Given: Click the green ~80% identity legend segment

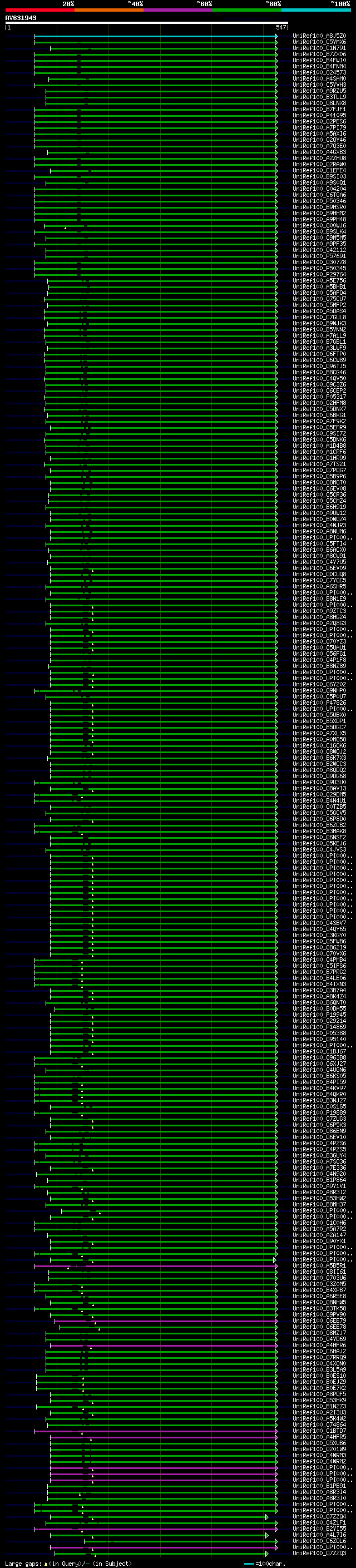Looking at the screenshot, I should tap(247, 10).
